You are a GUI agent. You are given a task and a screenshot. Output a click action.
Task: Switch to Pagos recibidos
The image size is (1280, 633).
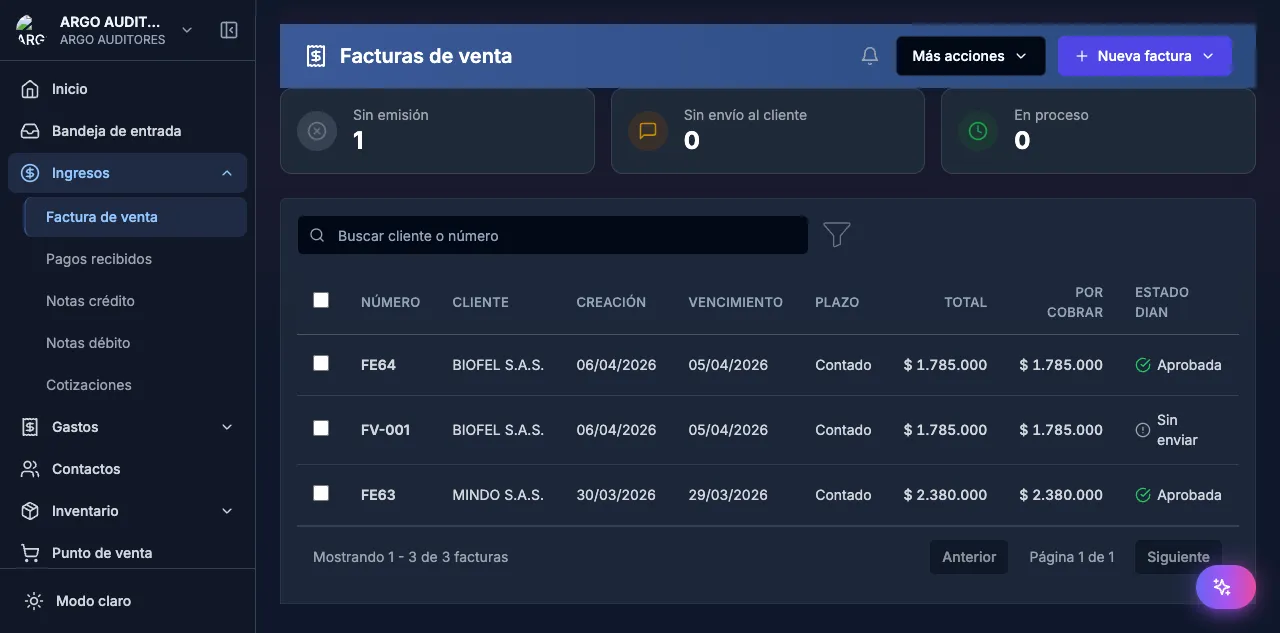(x=98, y=258)
